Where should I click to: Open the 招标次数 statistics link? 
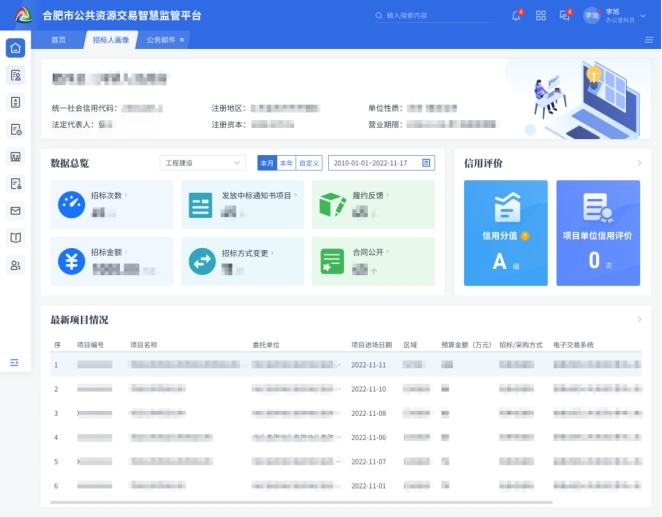[107, 196]
